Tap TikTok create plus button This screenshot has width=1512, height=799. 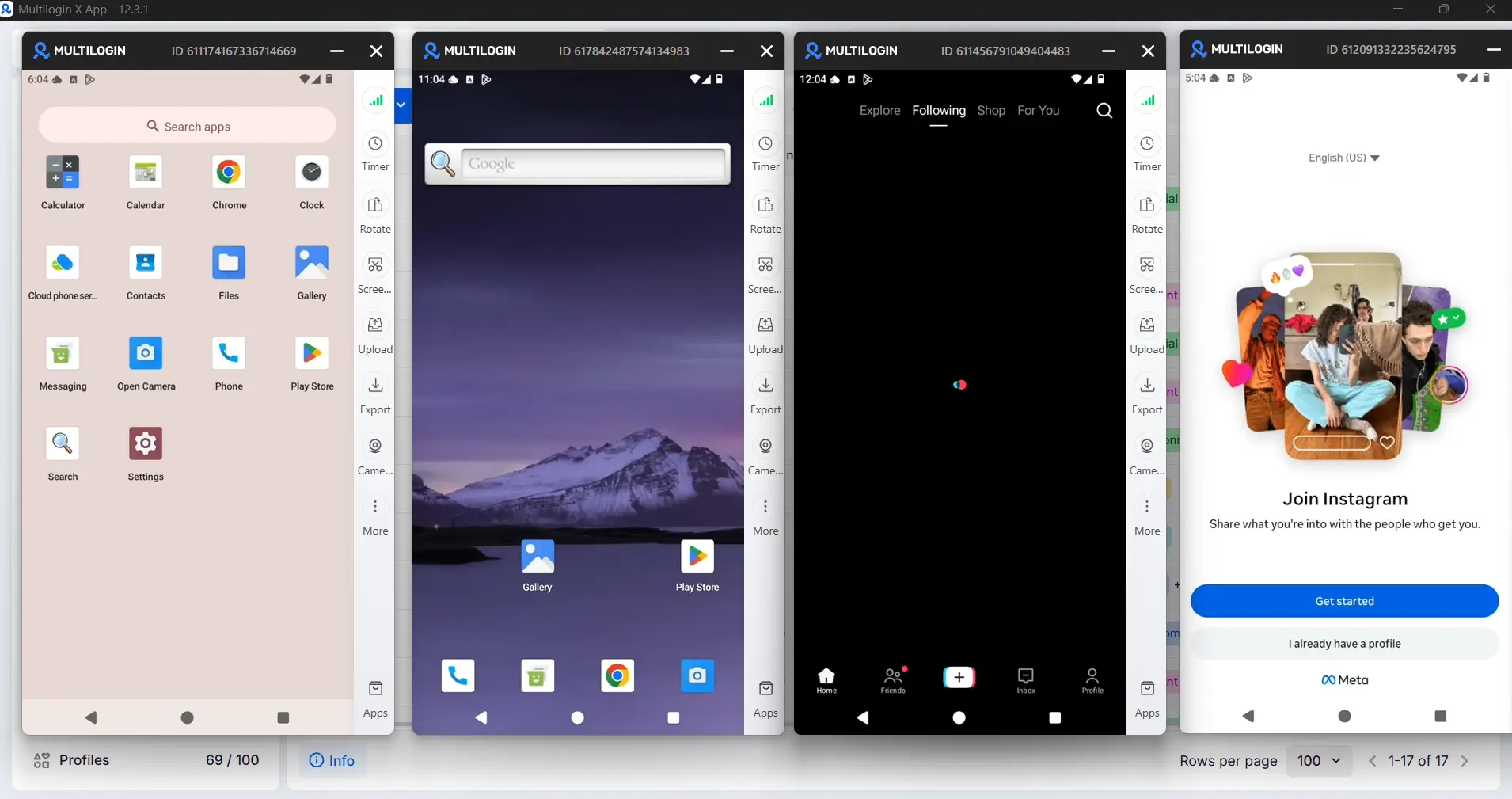959,677
